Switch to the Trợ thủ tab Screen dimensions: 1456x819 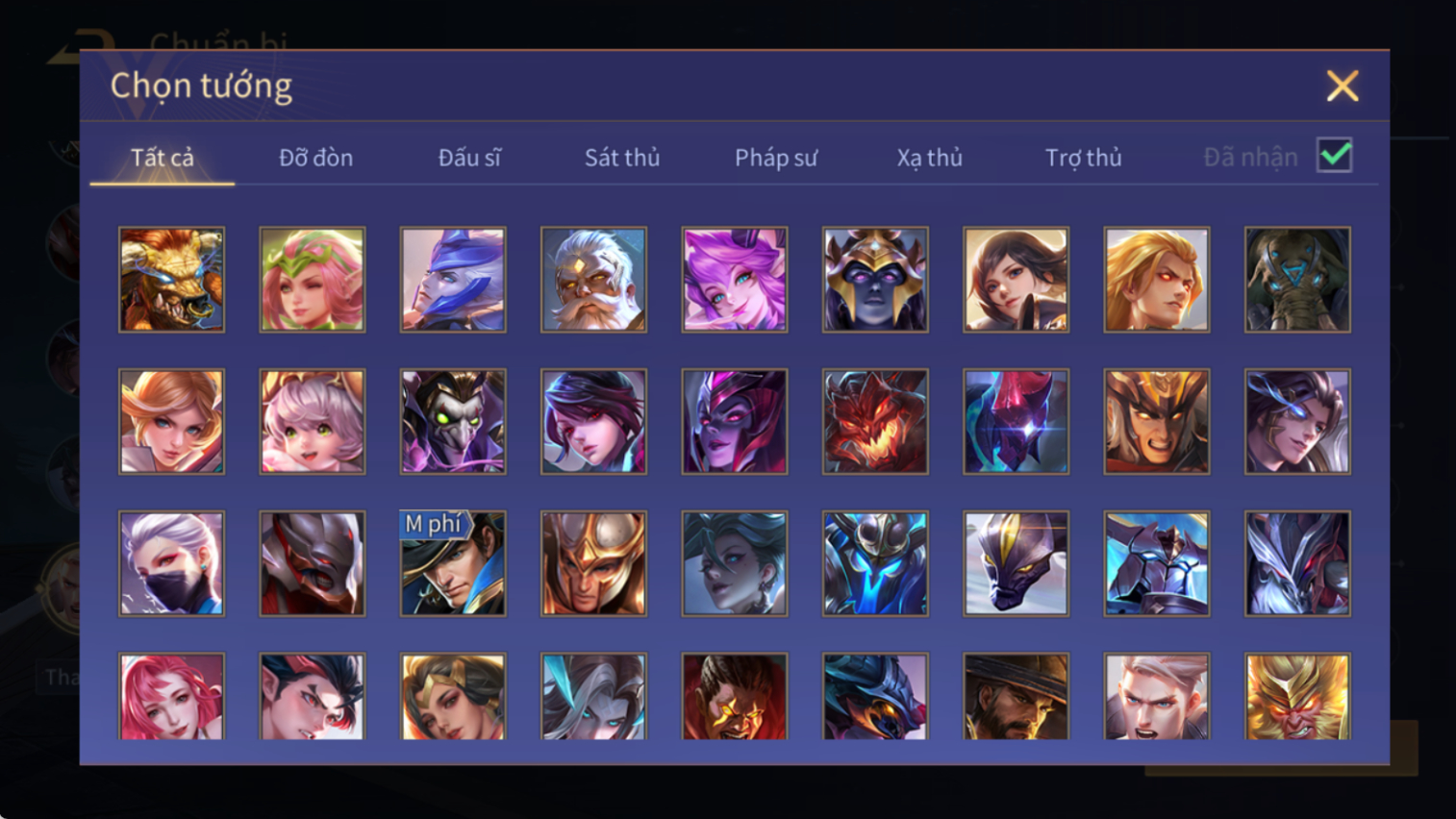[x=1084, y=158]
